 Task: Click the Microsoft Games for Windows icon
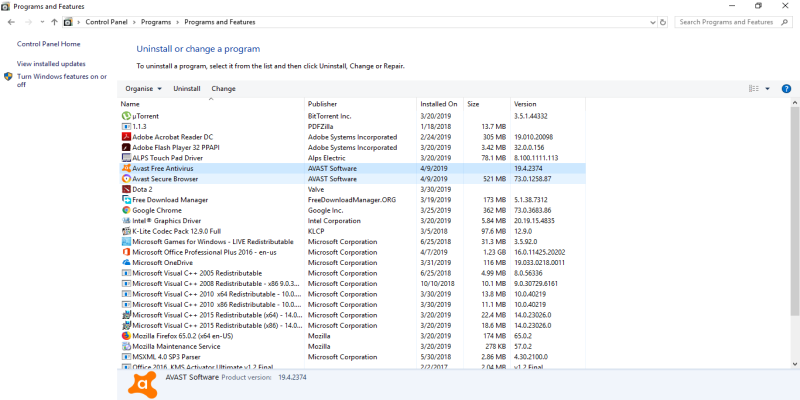(127, 241)
